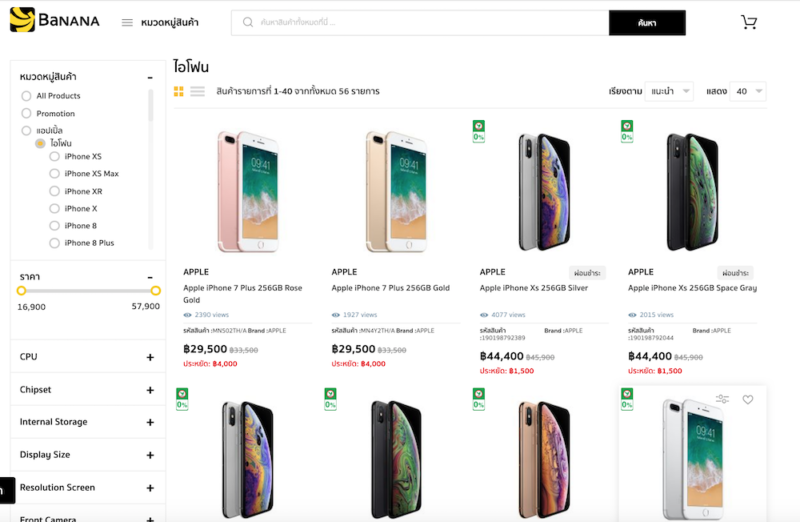Choose the Promotion category radio button

coord(27,114)
